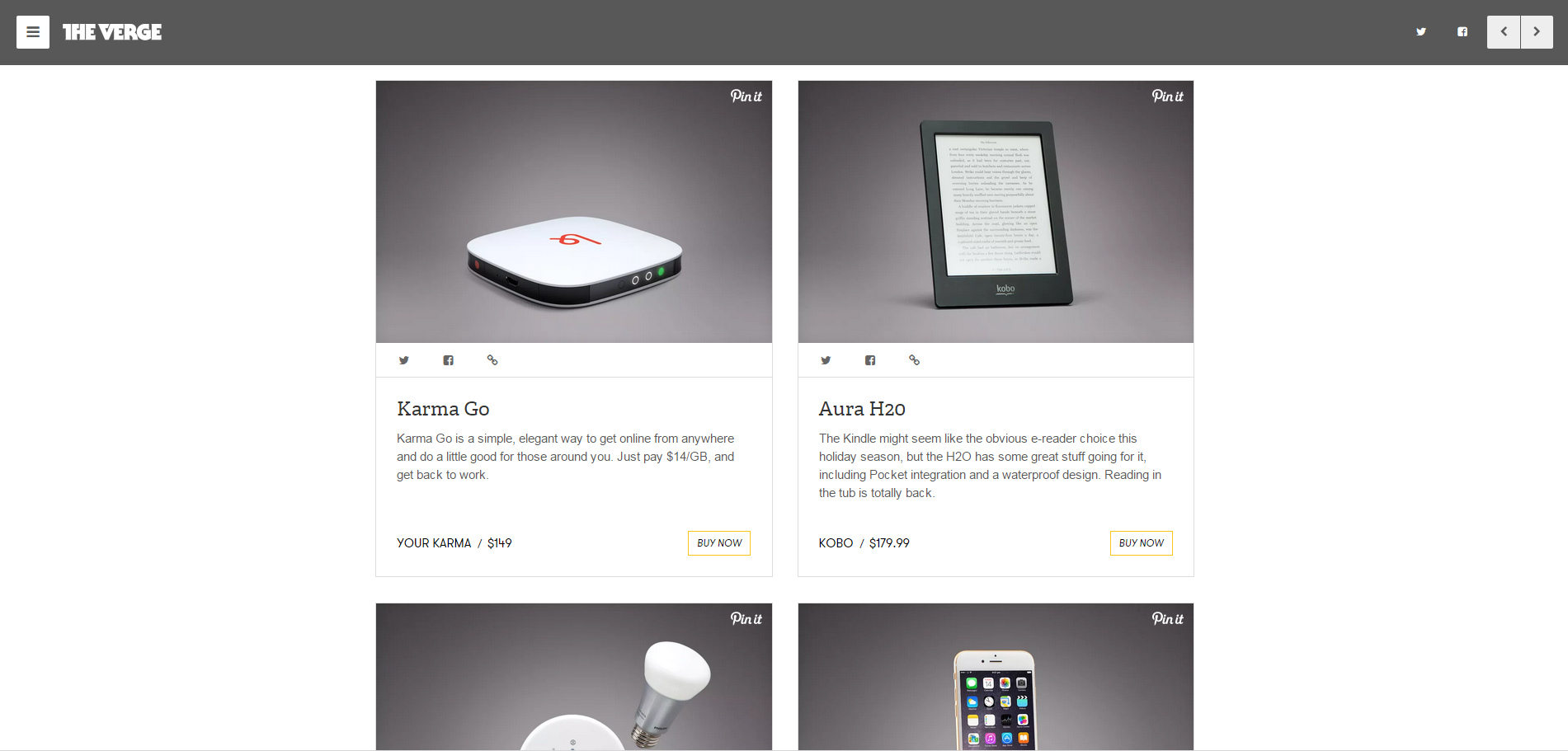Pin the Karma Go image
The width and height of the screenshot is (1568, 751).
click(746, 96)
